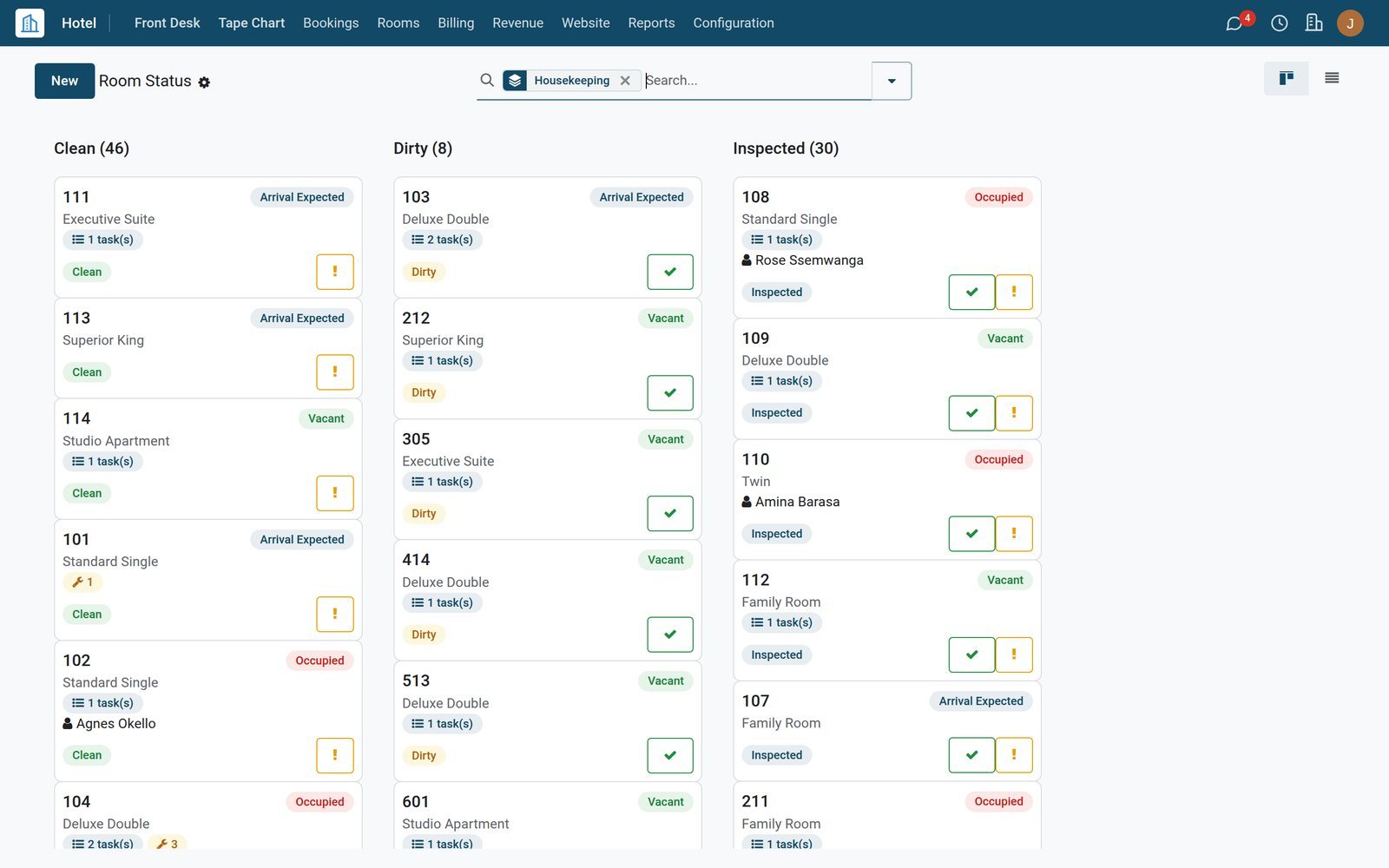The image size is (1389, 868).
Task: Open the Configuration menu
Action: tap(734, 23)
